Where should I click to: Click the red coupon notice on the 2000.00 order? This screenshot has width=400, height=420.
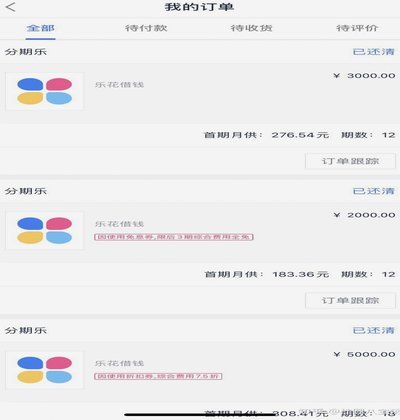click(x=174, y=237)
